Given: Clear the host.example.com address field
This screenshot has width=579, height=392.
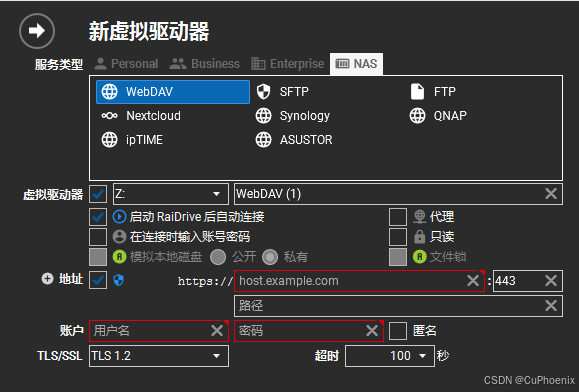Looking at the screenshot, I should pyautogui.click(x=473, y=281).
